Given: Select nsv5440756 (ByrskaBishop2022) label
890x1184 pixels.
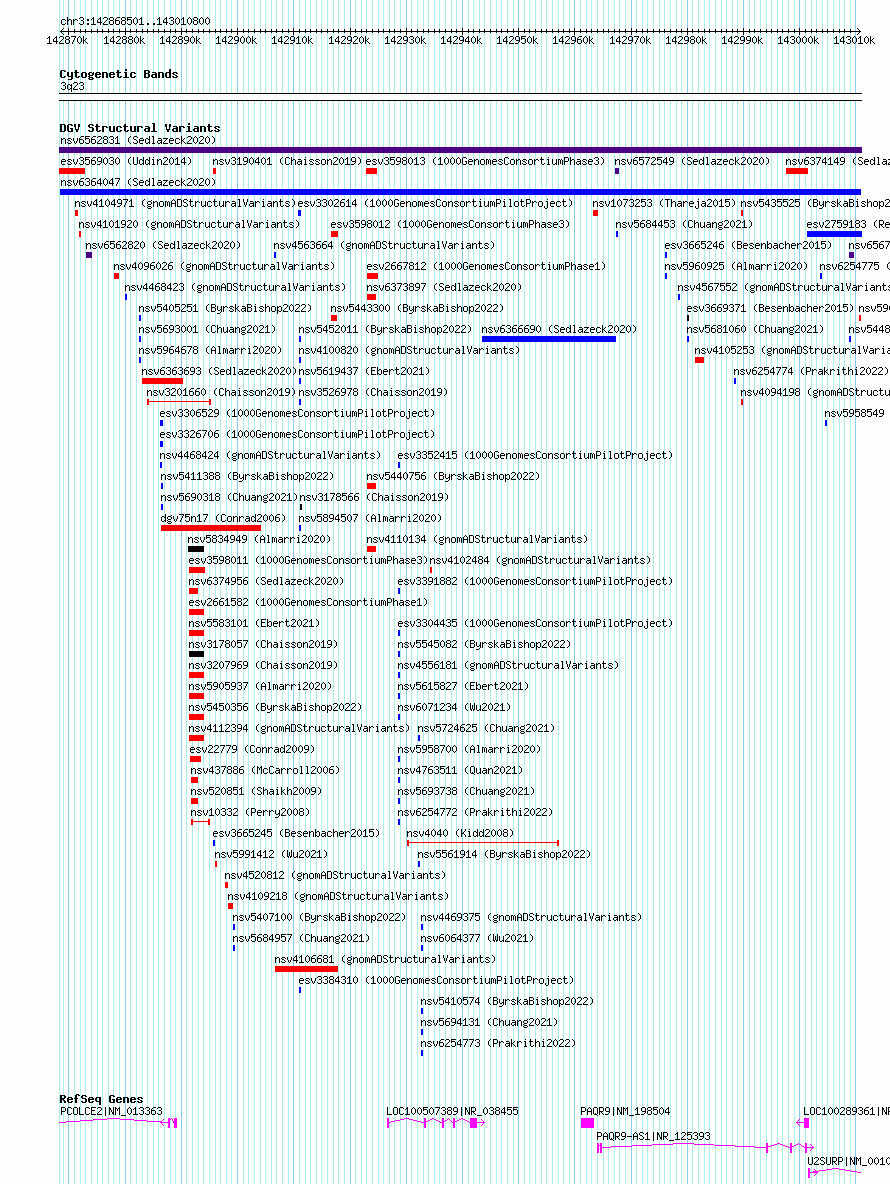Looking at the screenshot, I should 453,476.
